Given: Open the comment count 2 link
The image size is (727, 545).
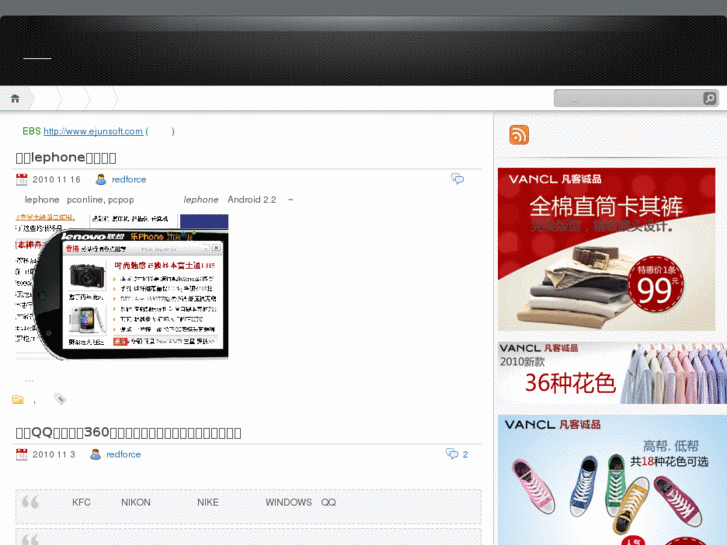Looking at the screenshot, I should point(465,455).
